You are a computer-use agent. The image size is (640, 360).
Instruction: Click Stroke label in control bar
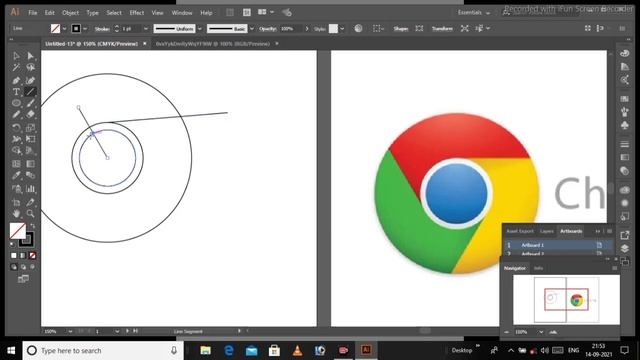(102, 29)
